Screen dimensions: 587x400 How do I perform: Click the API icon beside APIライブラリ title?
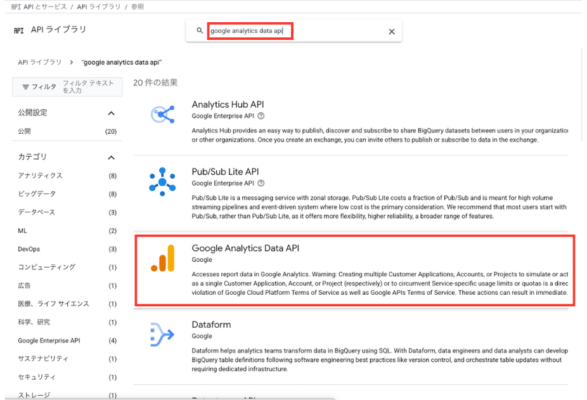[x=19, y=30]
